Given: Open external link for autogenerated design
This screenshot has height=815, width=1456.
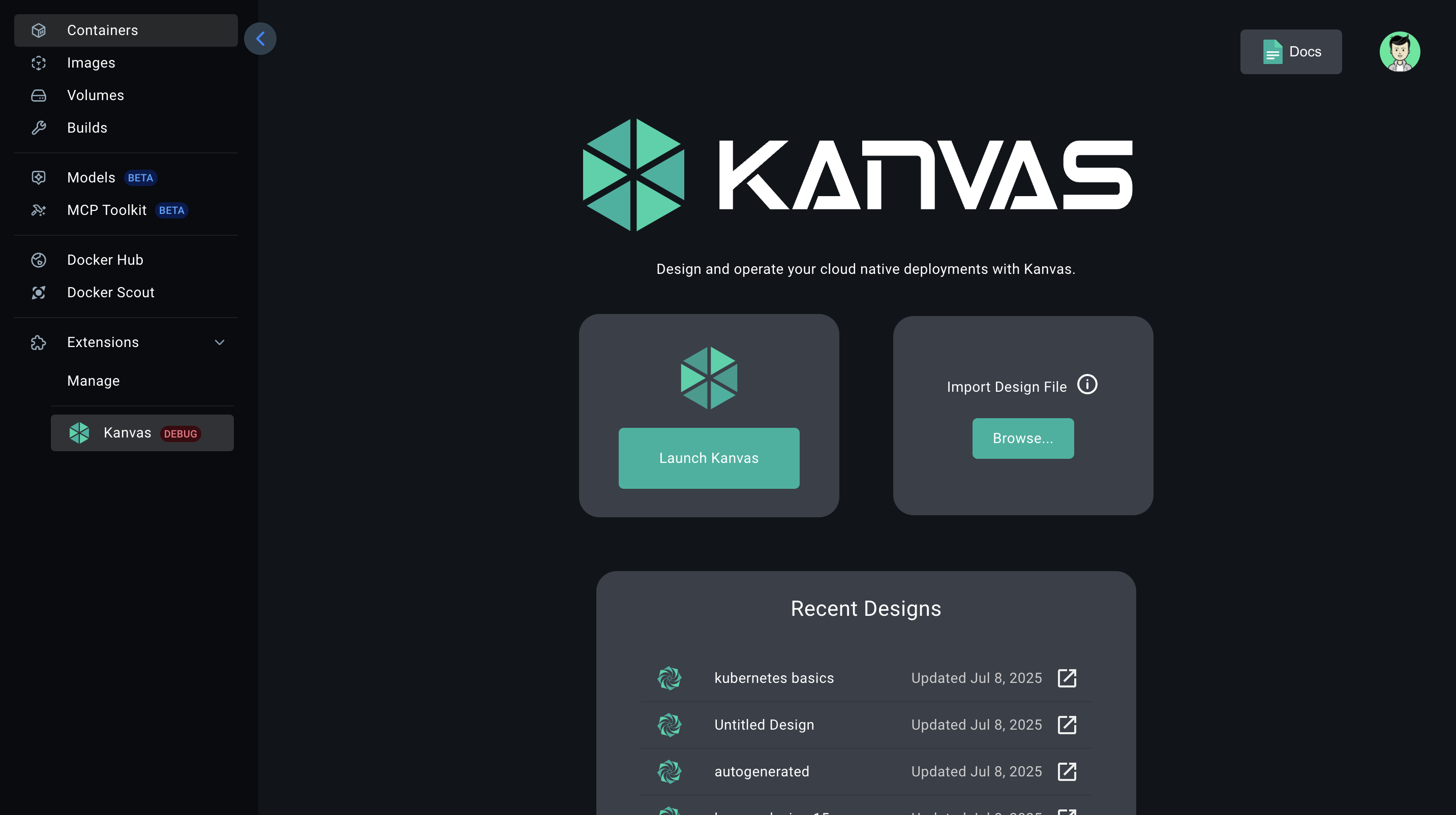Looking at the screenshot, I should (1067, 771).
